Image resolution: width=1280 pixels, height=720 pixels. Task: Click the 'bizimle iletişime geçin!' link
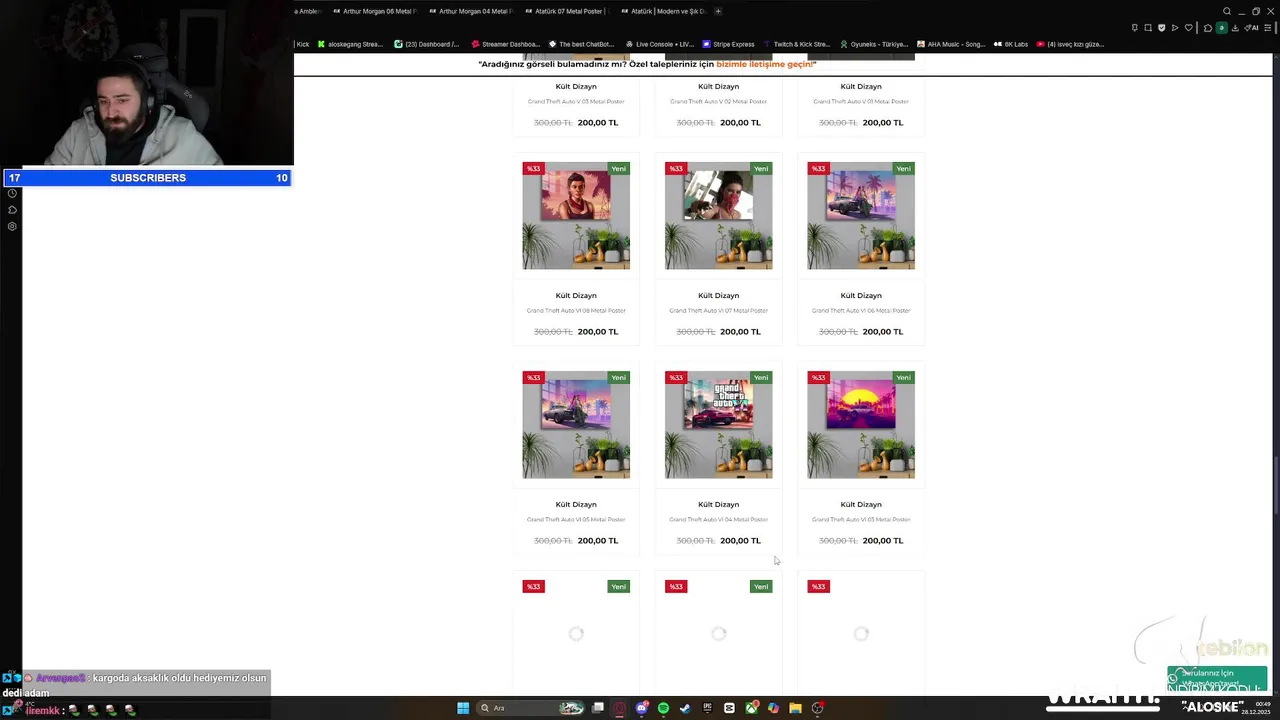pyautogui.click(x=766, y=64)
